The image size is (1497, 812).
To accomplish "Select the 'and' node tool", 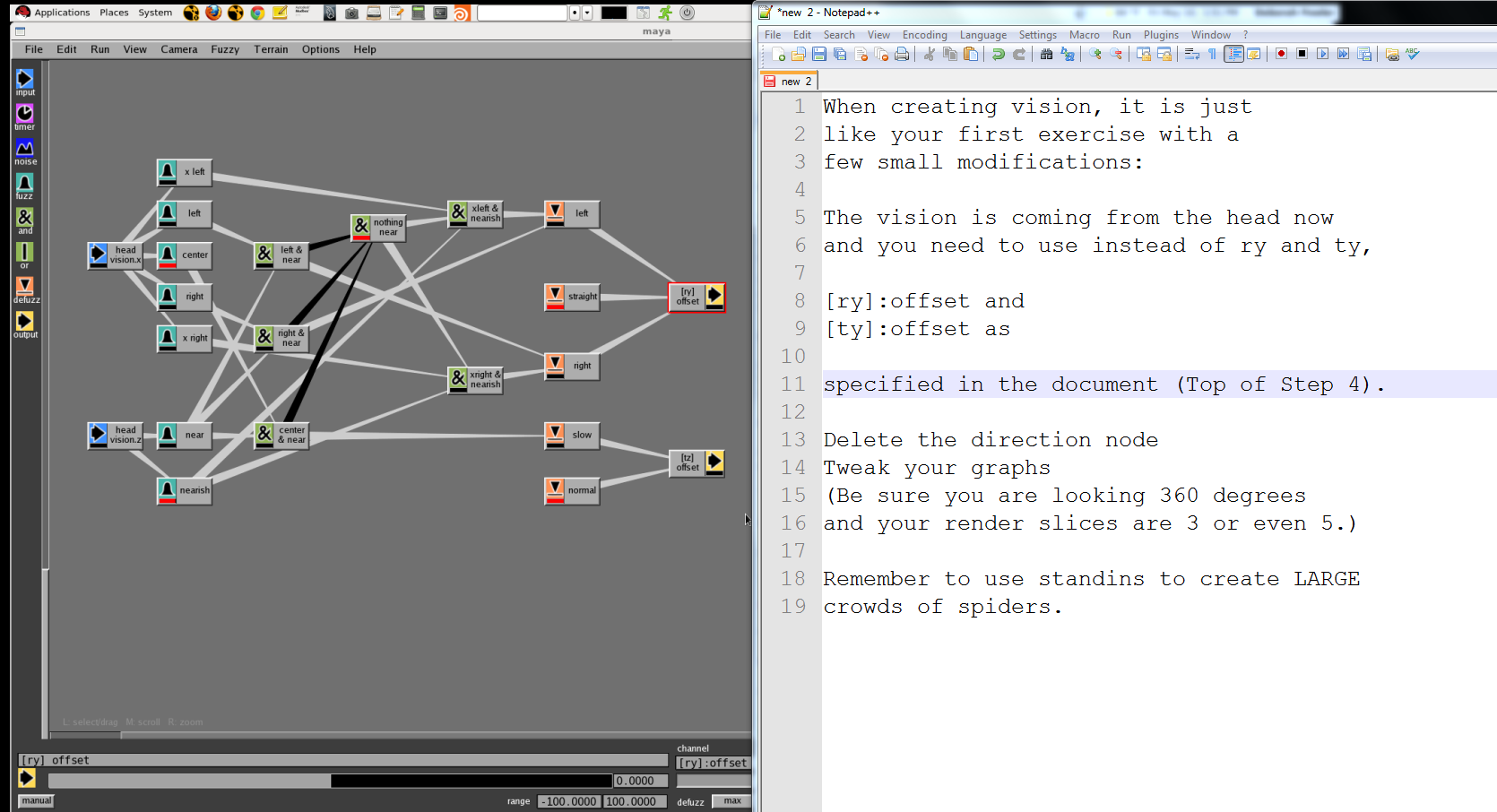I will [25, 218].
